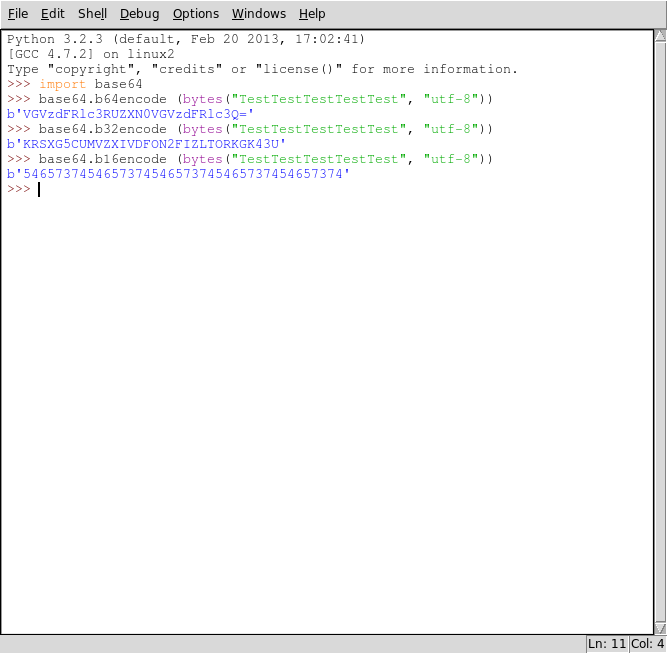
Task: Click the Python 3.2.3 version line
Action: pos(186,39)
